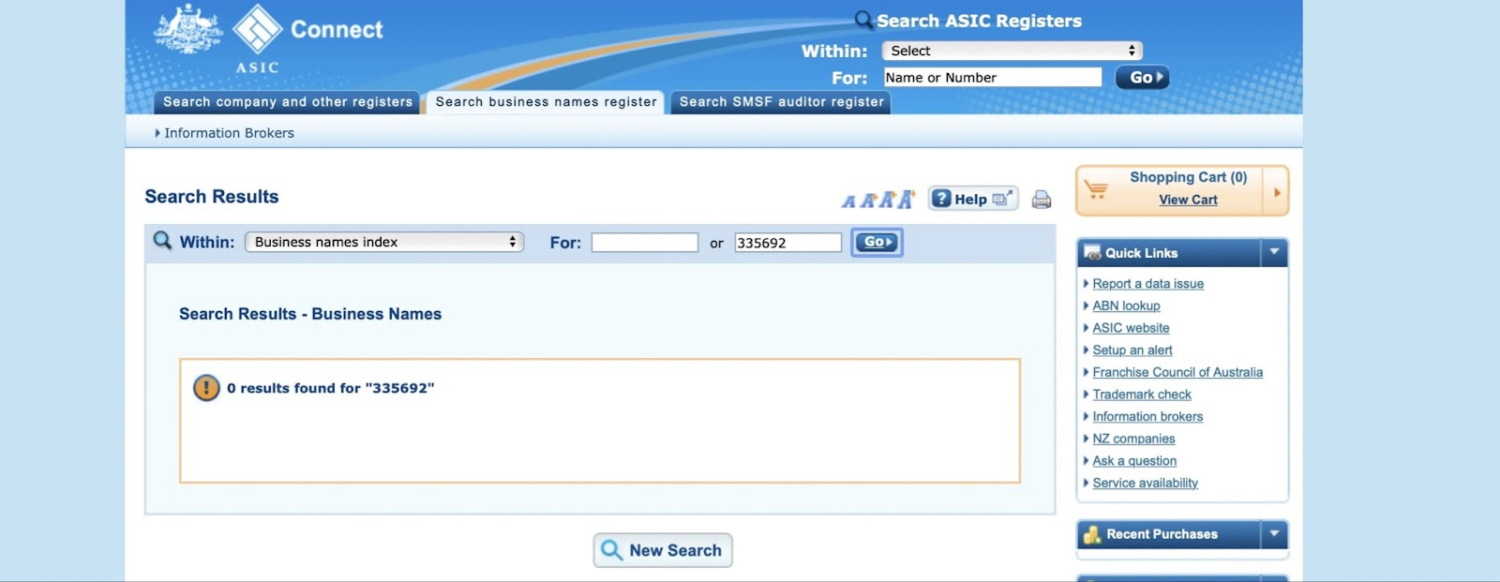Open the NZ companies link
Viewport: 1500px width, 582px height.
click(x=1134, y=438)
